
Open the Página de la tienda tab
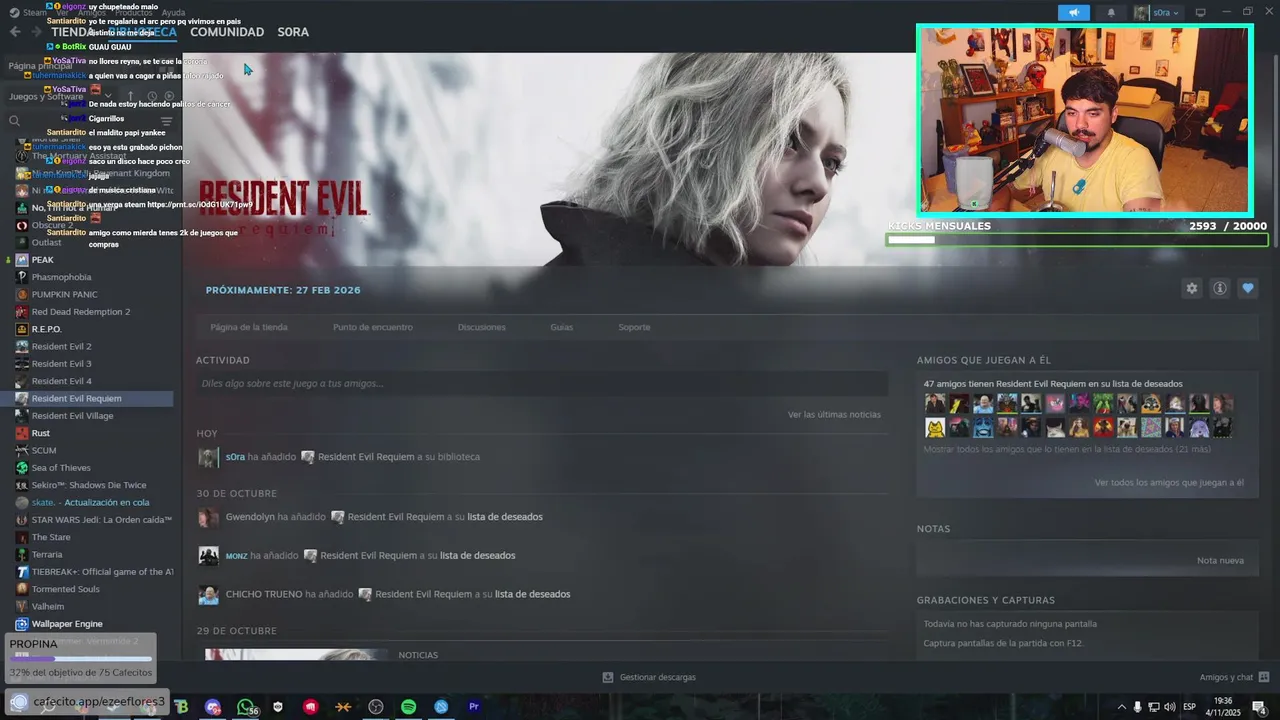click(249, 327)
